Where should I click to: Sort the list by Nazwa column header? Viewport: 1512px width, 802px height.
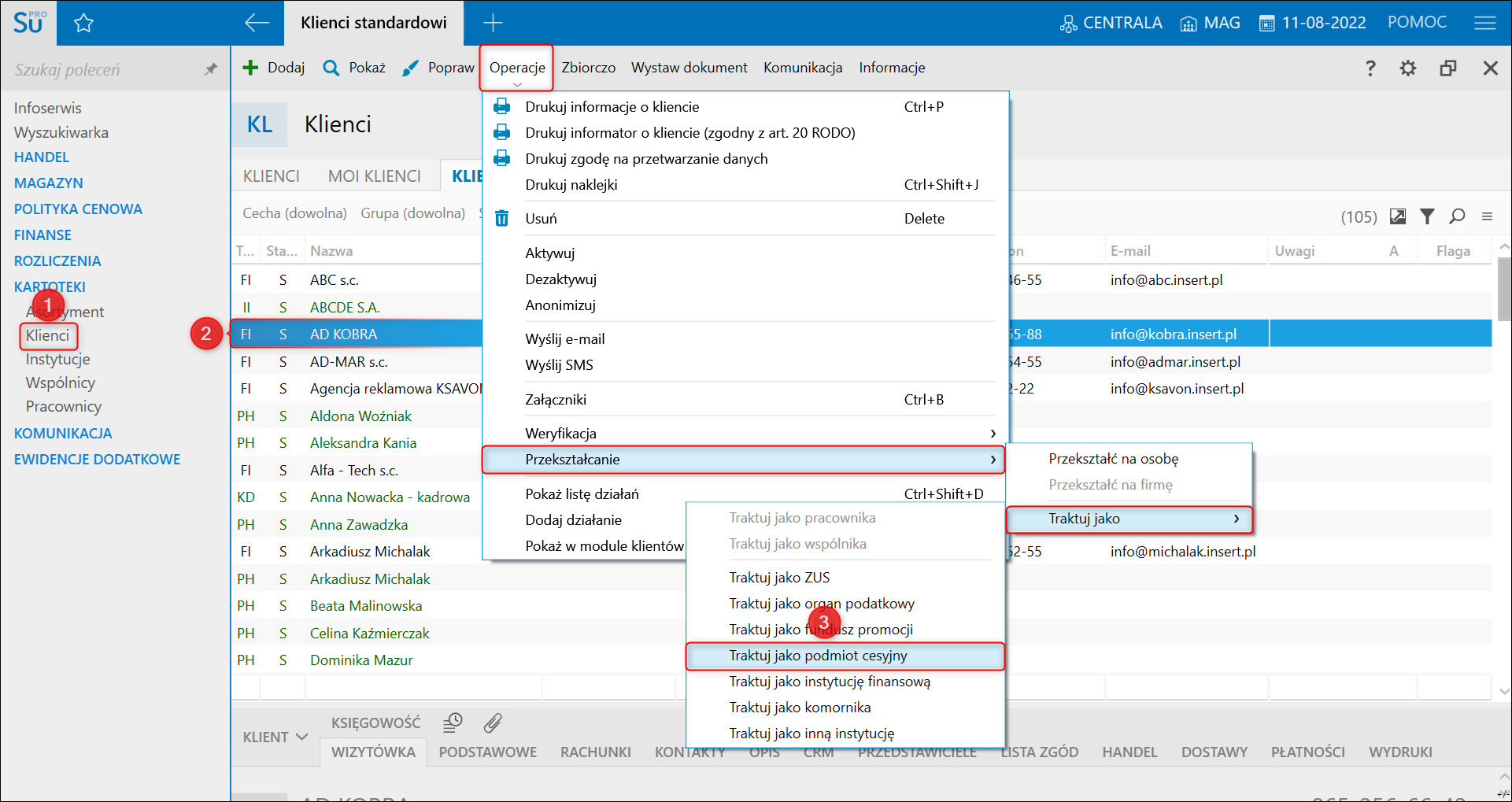[x=331, y=251]
